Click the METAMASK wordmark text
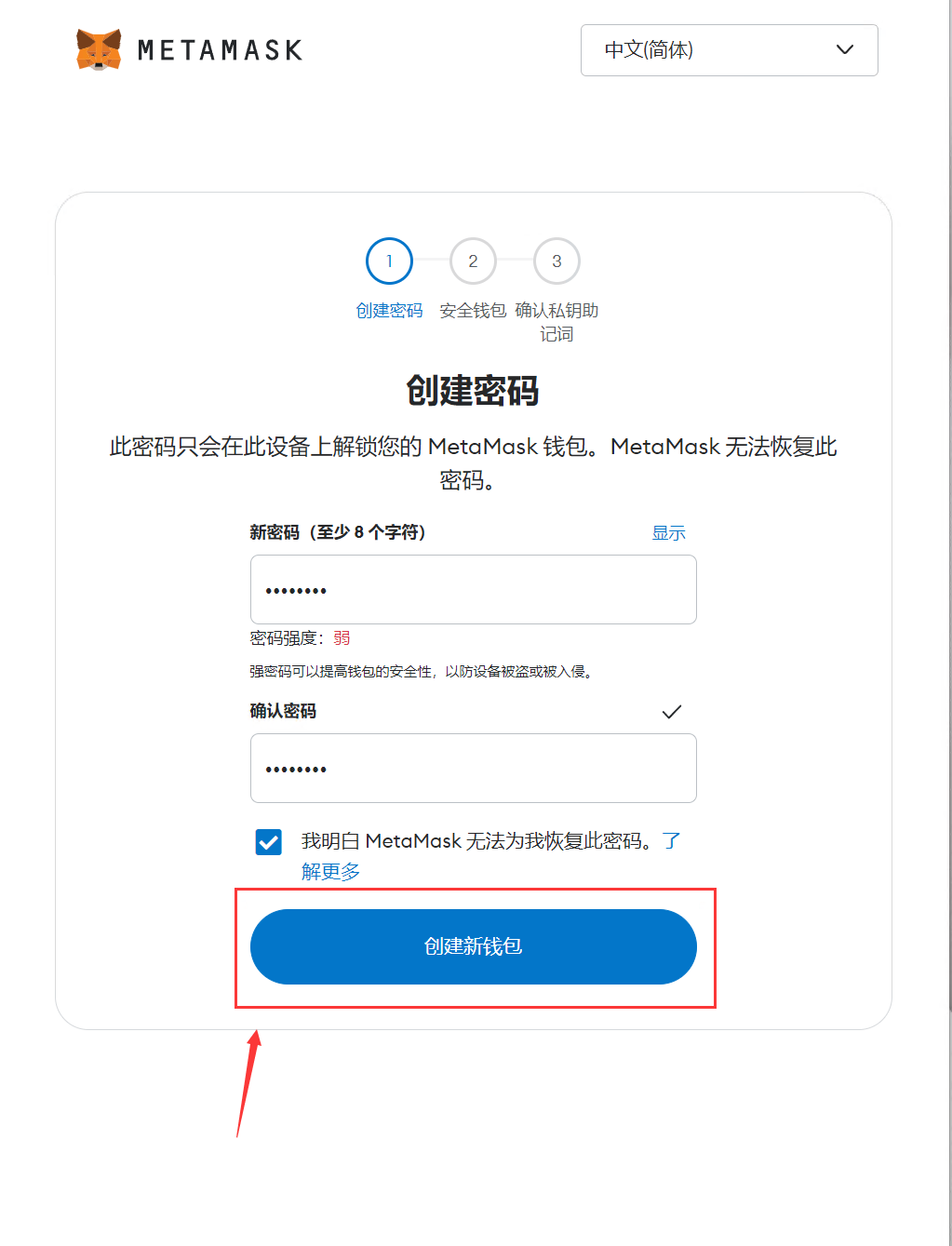The width and height of the screenshot is (952, 1246). tap(221, 50)
